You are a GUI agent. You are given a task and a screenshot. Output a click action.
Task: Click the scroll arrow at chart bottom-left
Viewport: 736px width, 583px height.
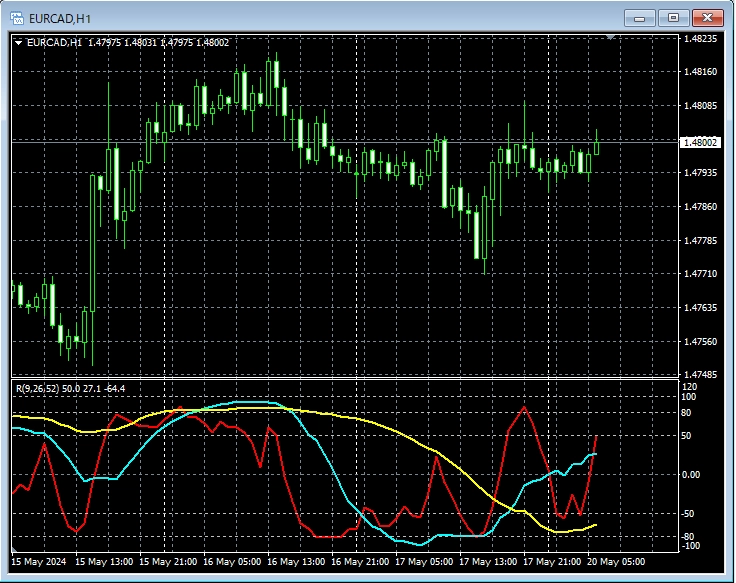[x=15, y=550]
